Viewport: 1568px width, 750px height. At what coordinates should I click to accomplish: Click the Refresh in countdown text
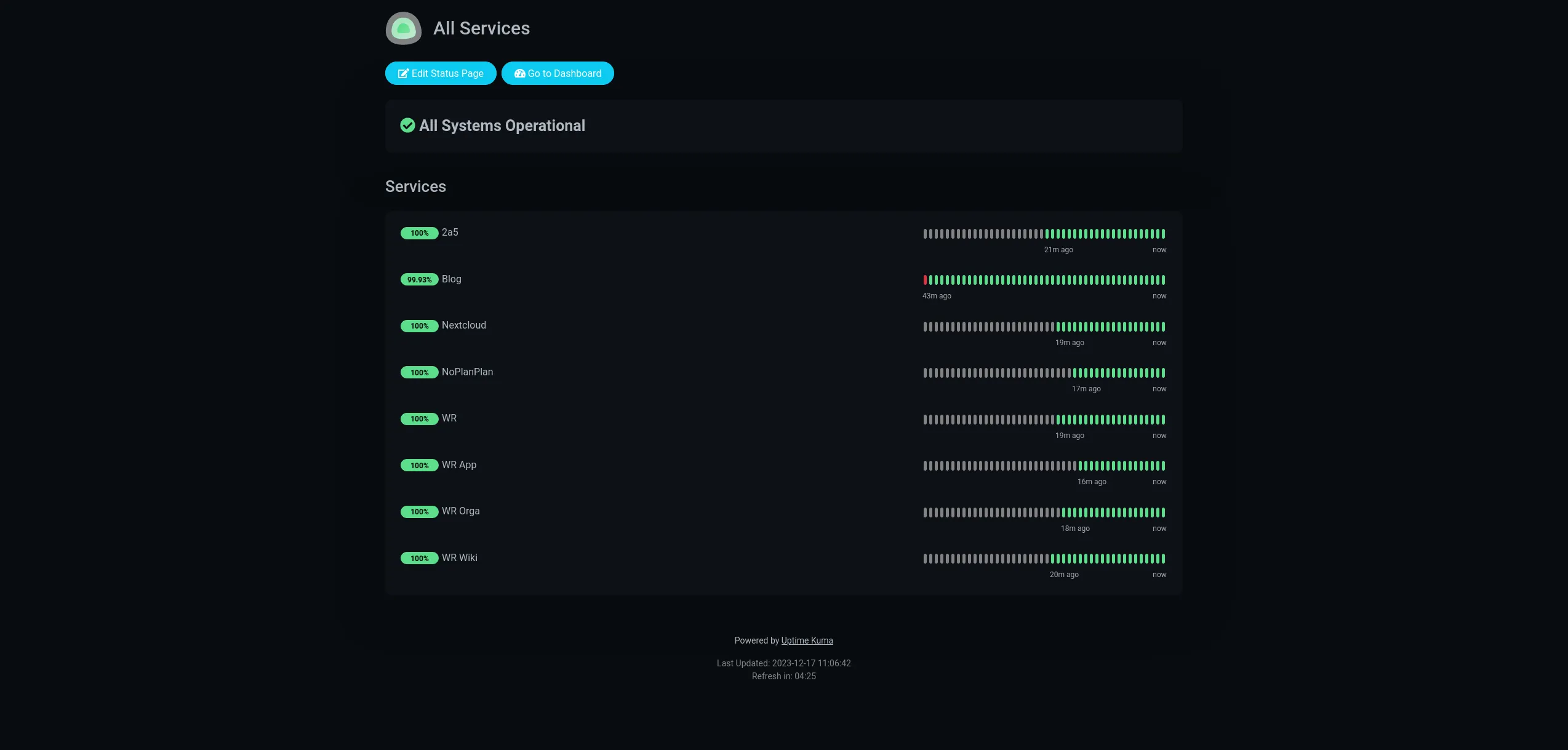pyautogui.click(x=783, y=676)
